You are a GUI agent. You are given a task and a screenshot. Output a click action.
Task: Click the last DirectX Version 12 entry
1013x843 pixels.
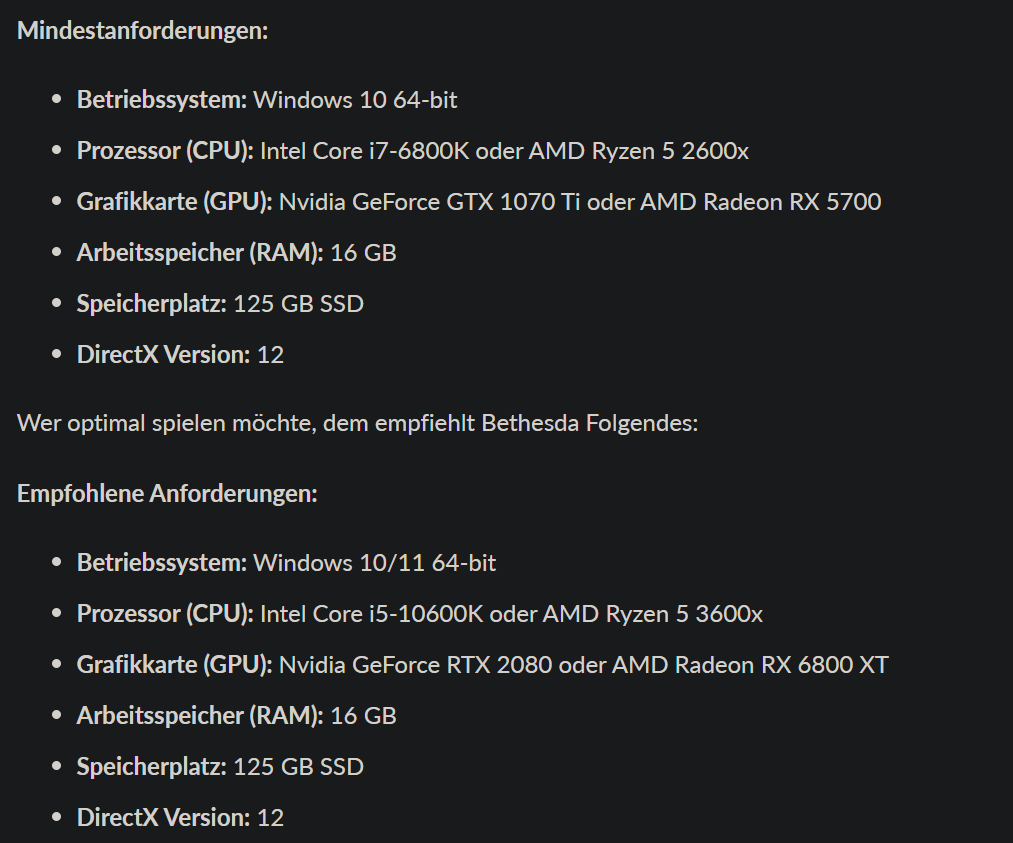pos(180,818)
